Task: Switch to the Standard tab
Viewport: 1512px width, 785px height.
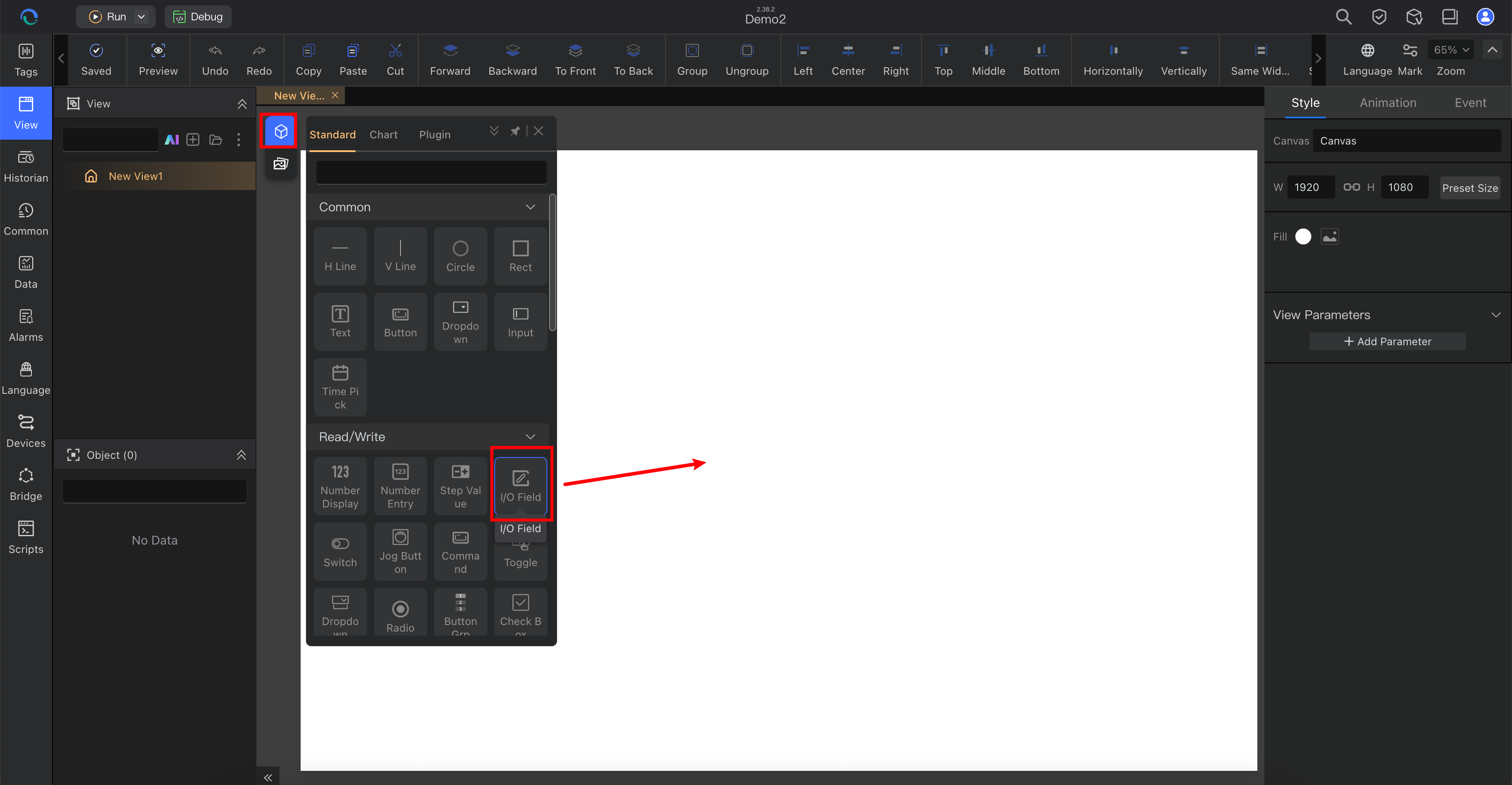Action: tap(332, 134)
